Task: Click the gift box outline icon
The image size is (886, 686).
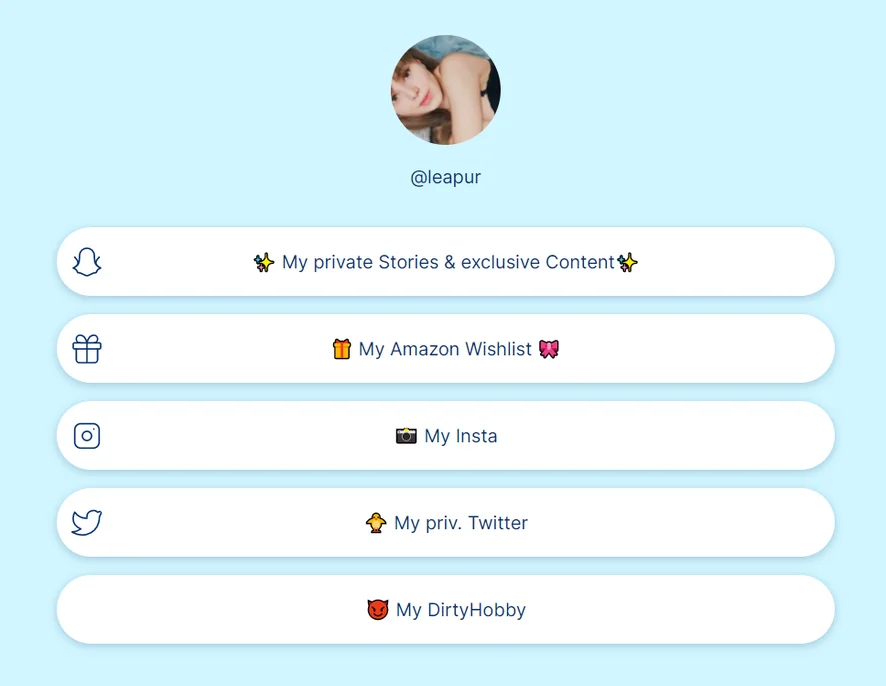Action: (x=87, y=349)
